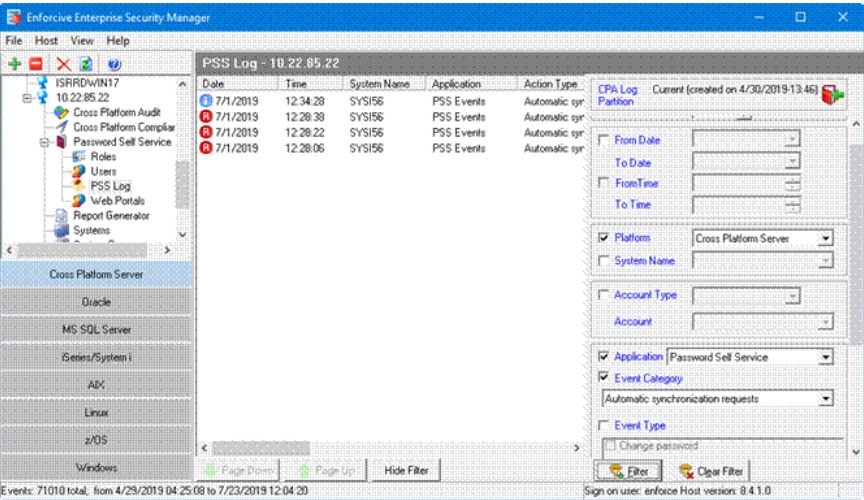Open the Account dropdown
Screen dimensions: 864x500
click(825, 322)
